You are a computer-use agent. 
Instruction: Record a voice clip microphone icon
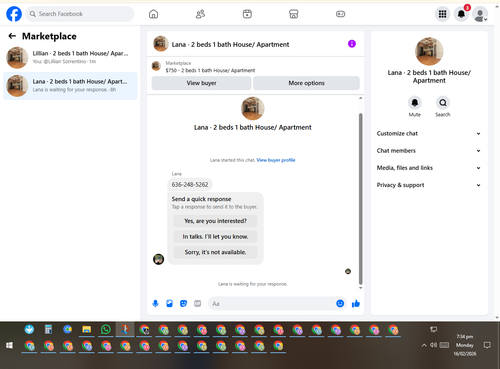point(155,303)
